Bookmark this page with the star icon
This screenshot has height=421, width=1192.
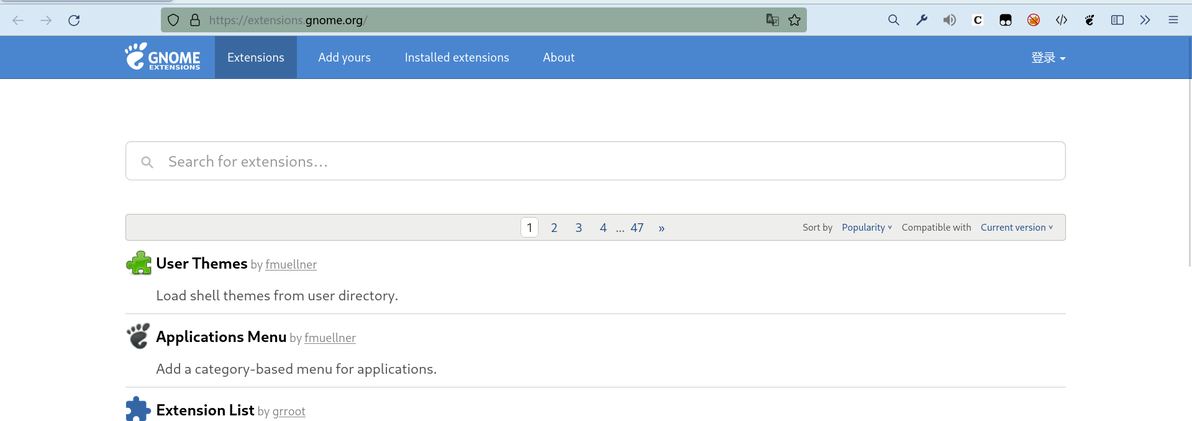pos(795,20)
